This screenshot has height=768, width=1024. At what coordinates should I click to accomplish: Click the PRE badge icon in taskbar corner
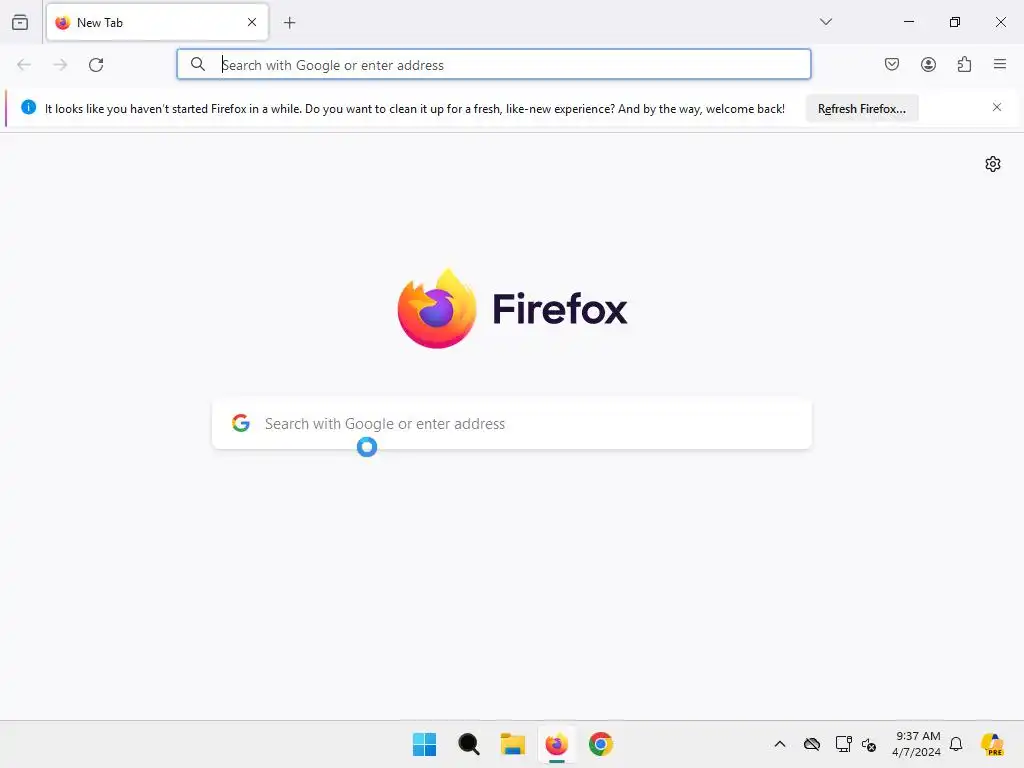[x=992, y=744]
